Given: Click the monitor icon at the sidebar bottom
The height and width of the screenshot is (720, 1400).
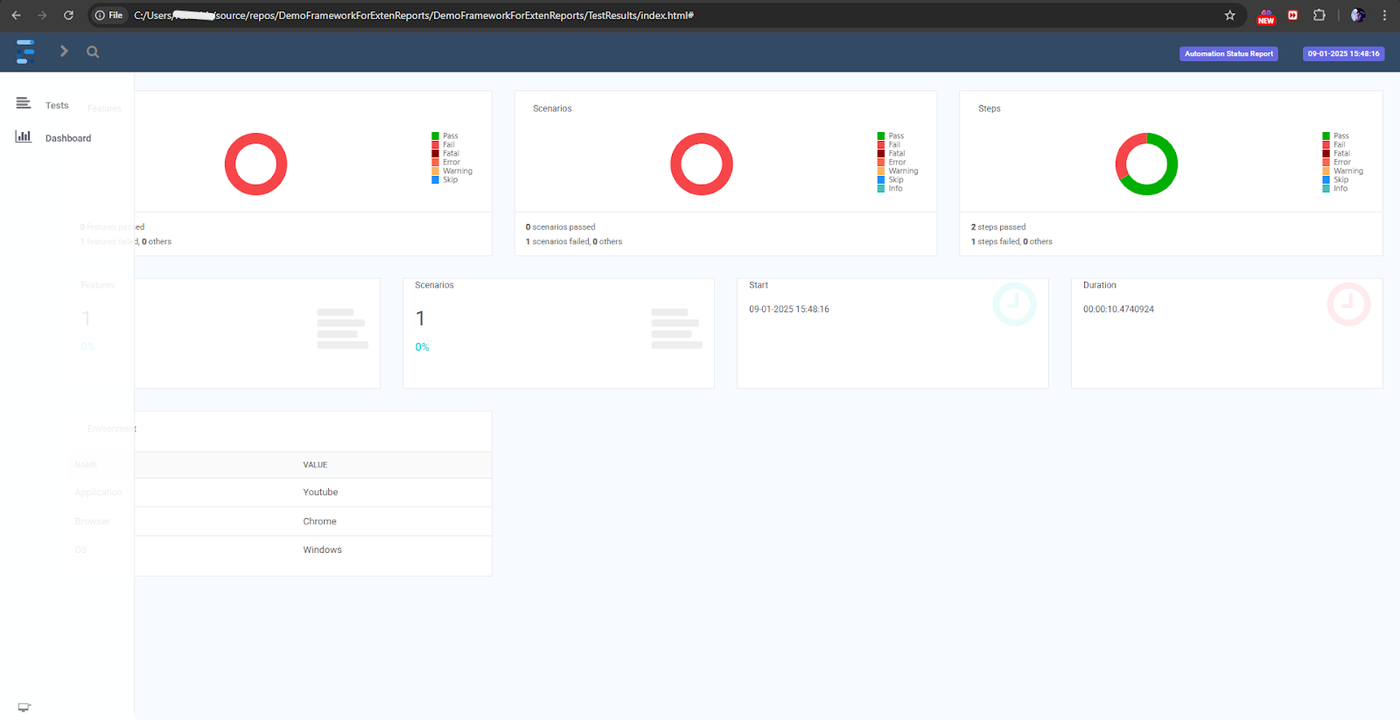Looking at the screenshot, I should pos(24,707).
